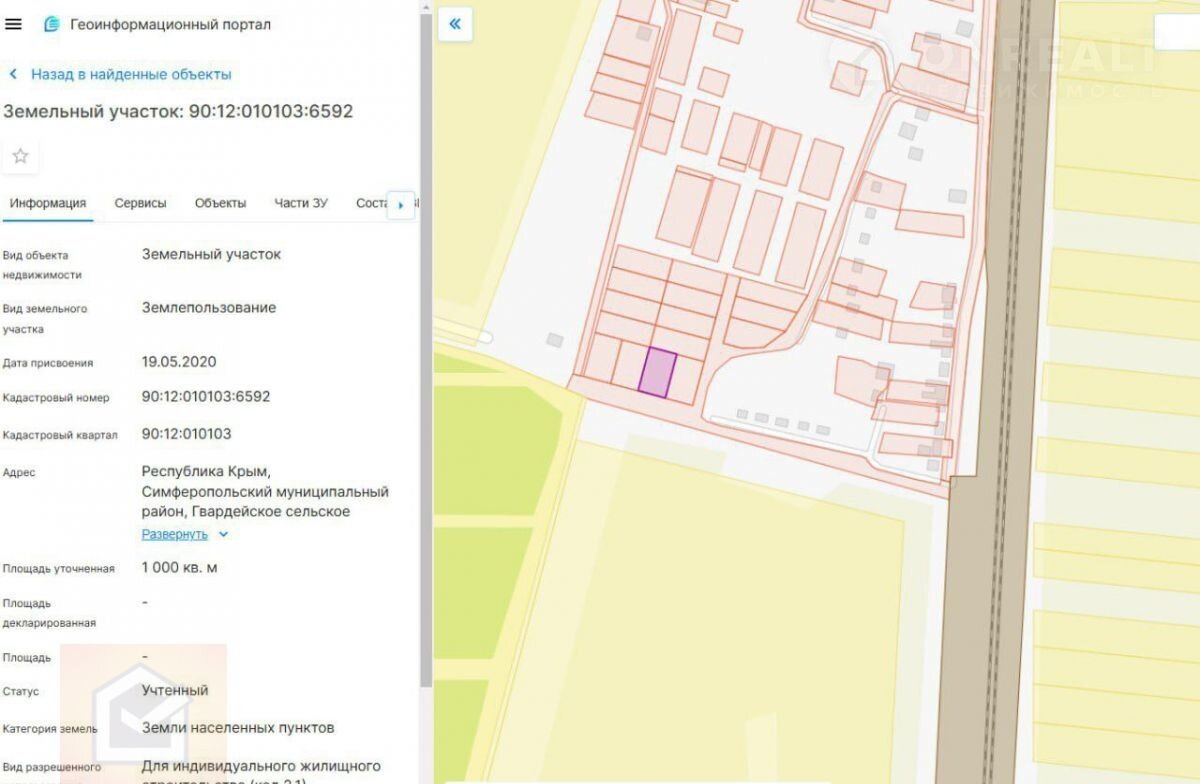The height and width of the screenshot is (784, 1200).
Task: Open the Сервисы tab
Action: point(140,203)
